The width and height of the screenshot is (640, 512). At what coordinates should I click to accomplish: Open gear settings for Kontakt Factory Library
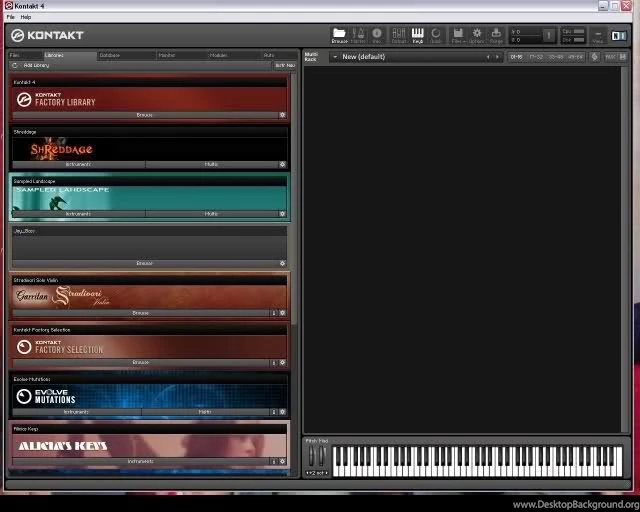pyautogui.click(x=282, y=115)
